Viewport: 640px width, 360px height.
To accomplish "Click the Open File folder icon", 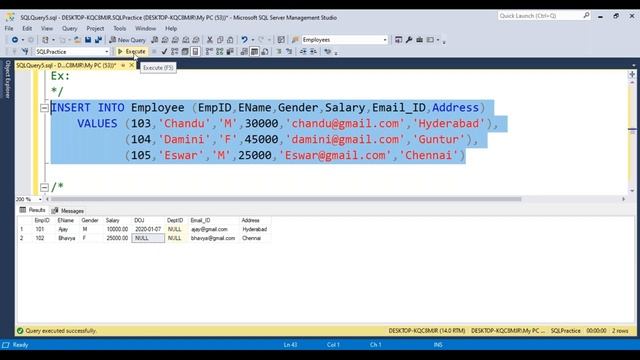I will tap(77, 40).
